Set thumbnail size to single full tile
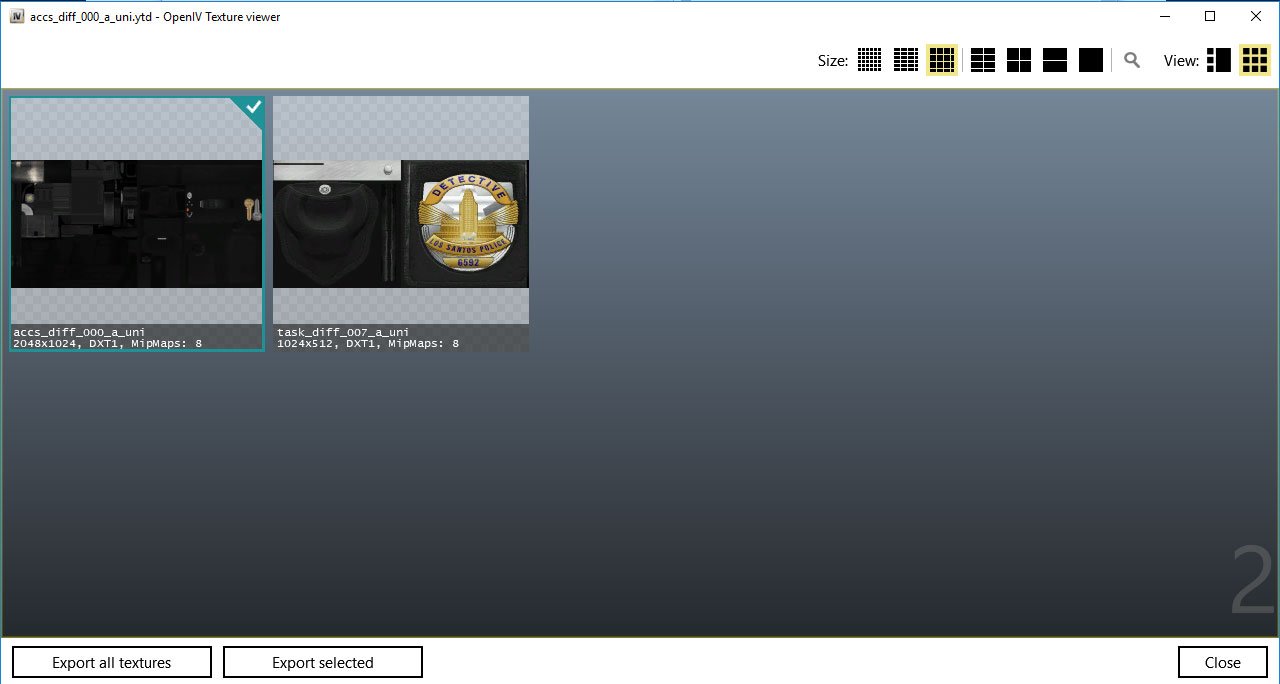 pyautogui.click(x=1091, y=60)
